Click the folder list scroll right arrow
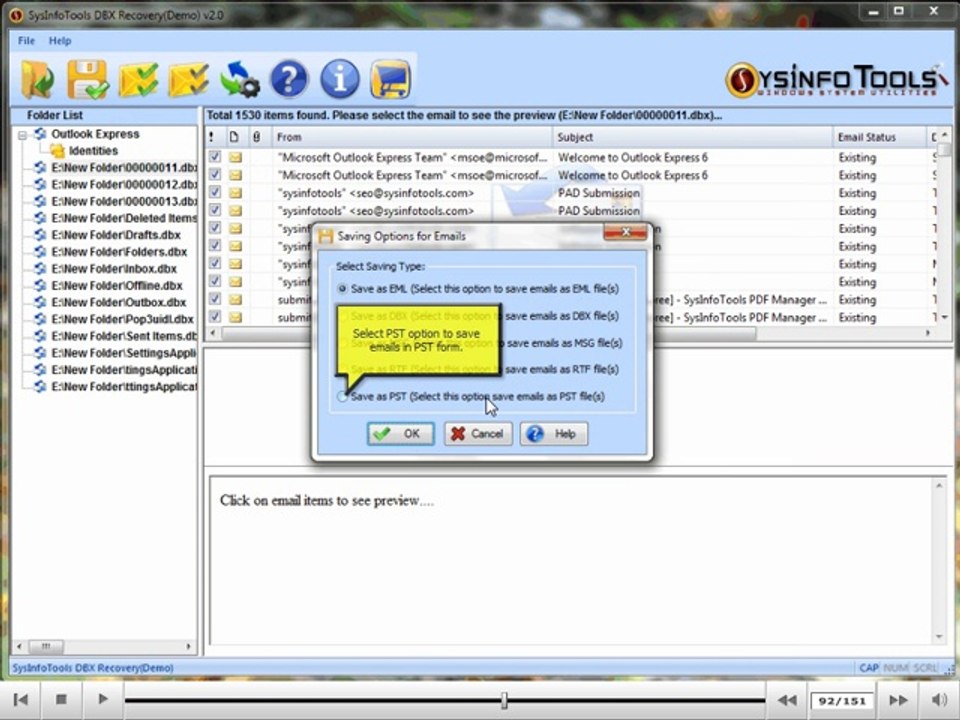Screen dimensions: 960x720 (x=189, y=646)
